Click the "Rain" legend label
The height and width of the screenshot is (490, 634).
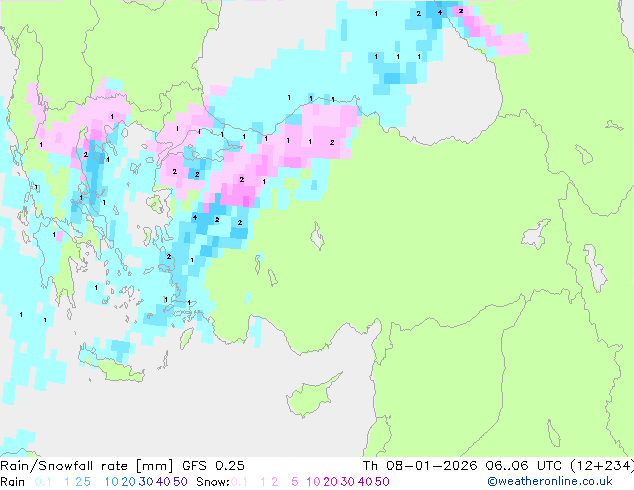13,482
